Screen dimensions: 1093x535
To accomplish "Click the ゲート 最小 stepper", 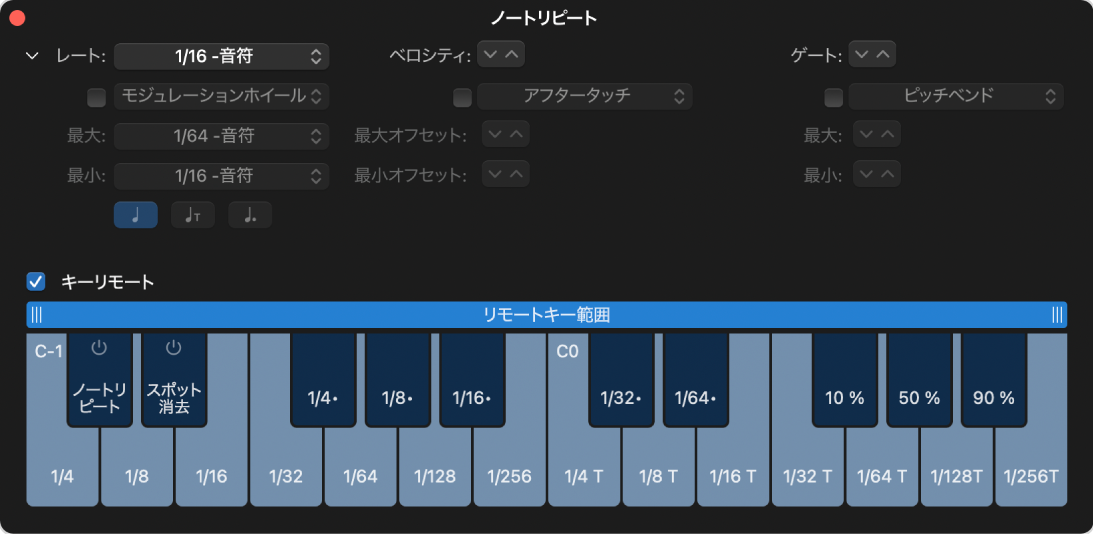I will [x=877, y=174].
